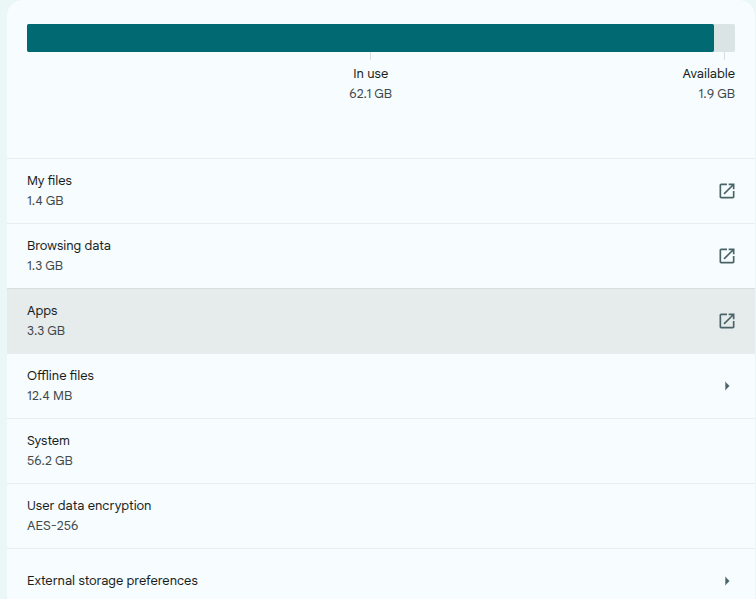
Task: Open My files external link icon
Action: (x=727, y=191)
